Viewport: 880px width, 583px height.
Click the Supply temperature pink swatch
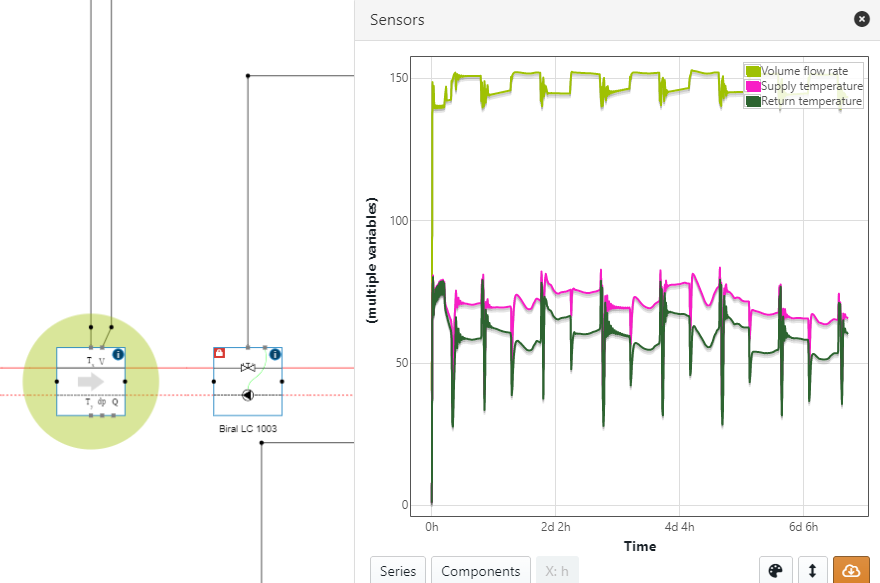click(752, 86)
